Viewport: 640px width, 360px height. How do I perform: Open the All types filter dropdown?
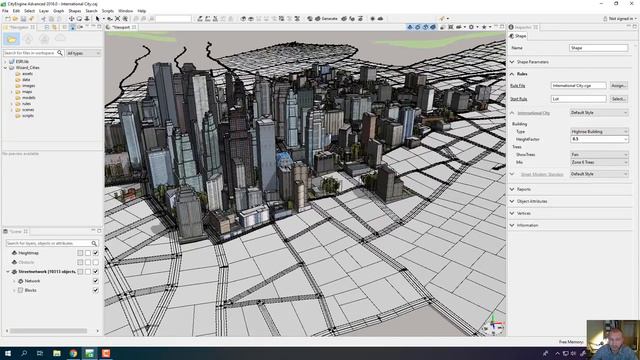pyautogui.click(x=83, y=53)
